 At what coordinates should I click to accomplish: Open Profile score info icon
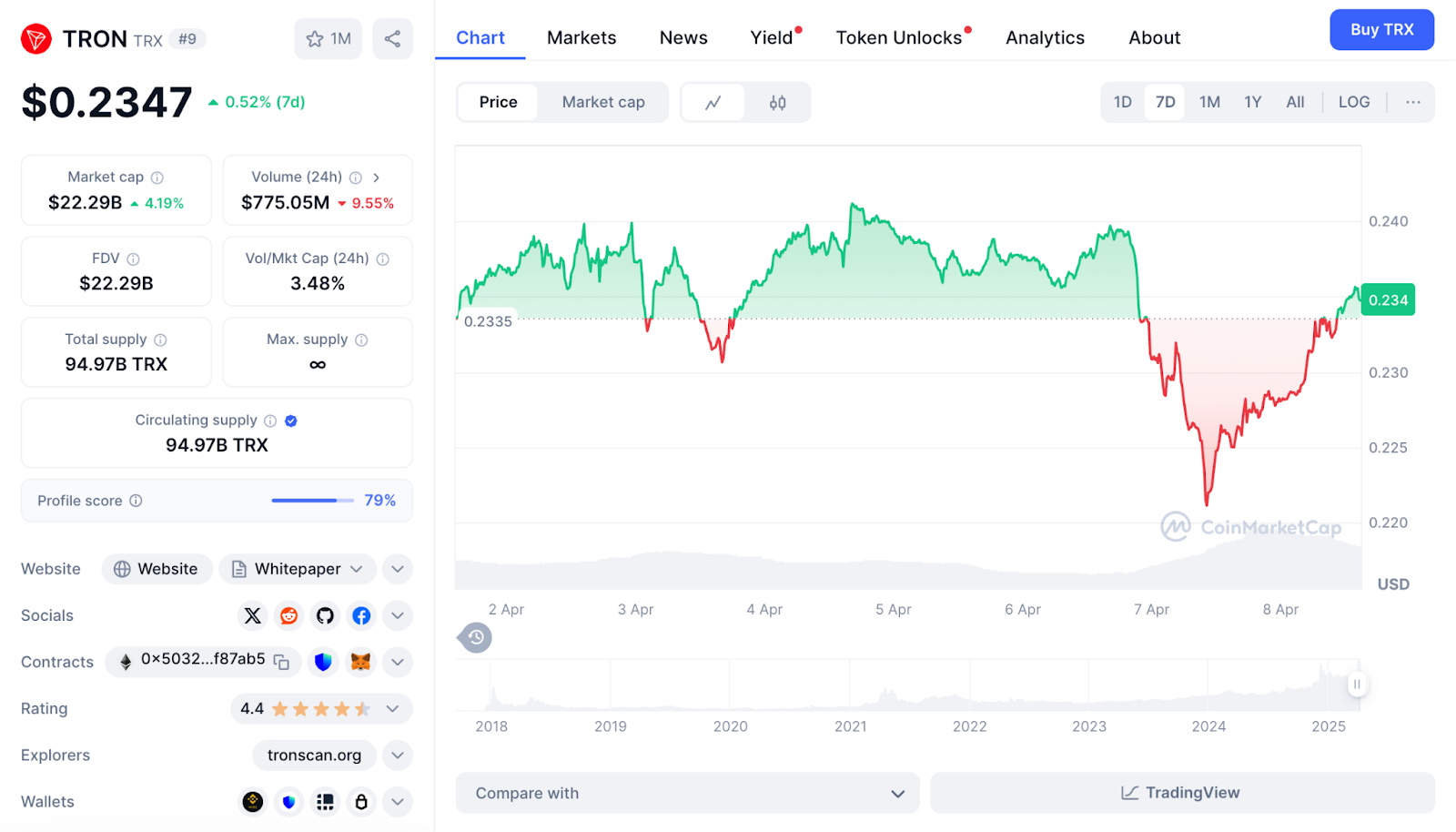click(x=136, y=501)
